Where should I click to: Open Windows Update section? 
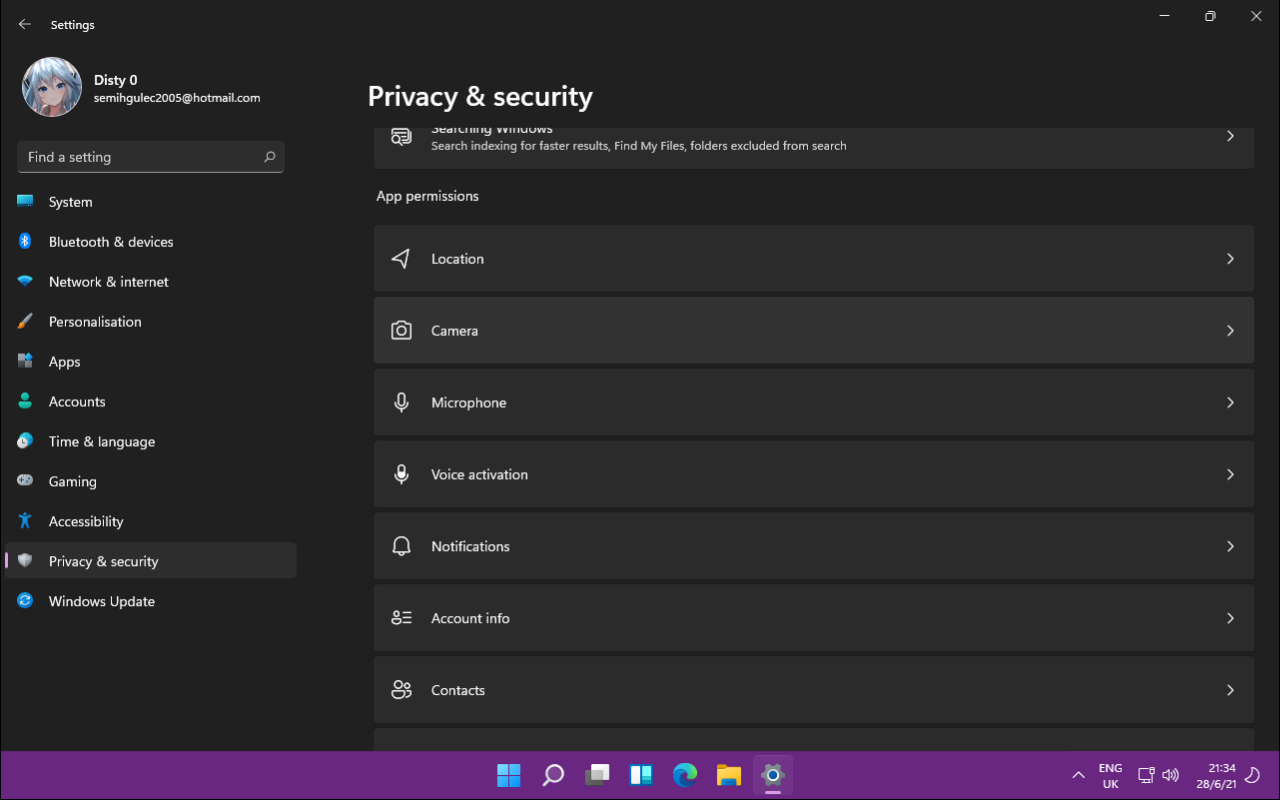click(x=151, y=601)
